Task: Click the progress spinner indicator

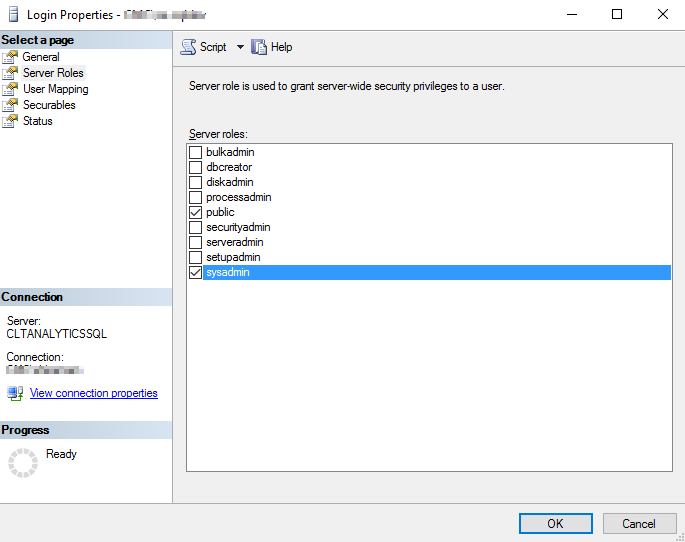Action: pos(23,463)
